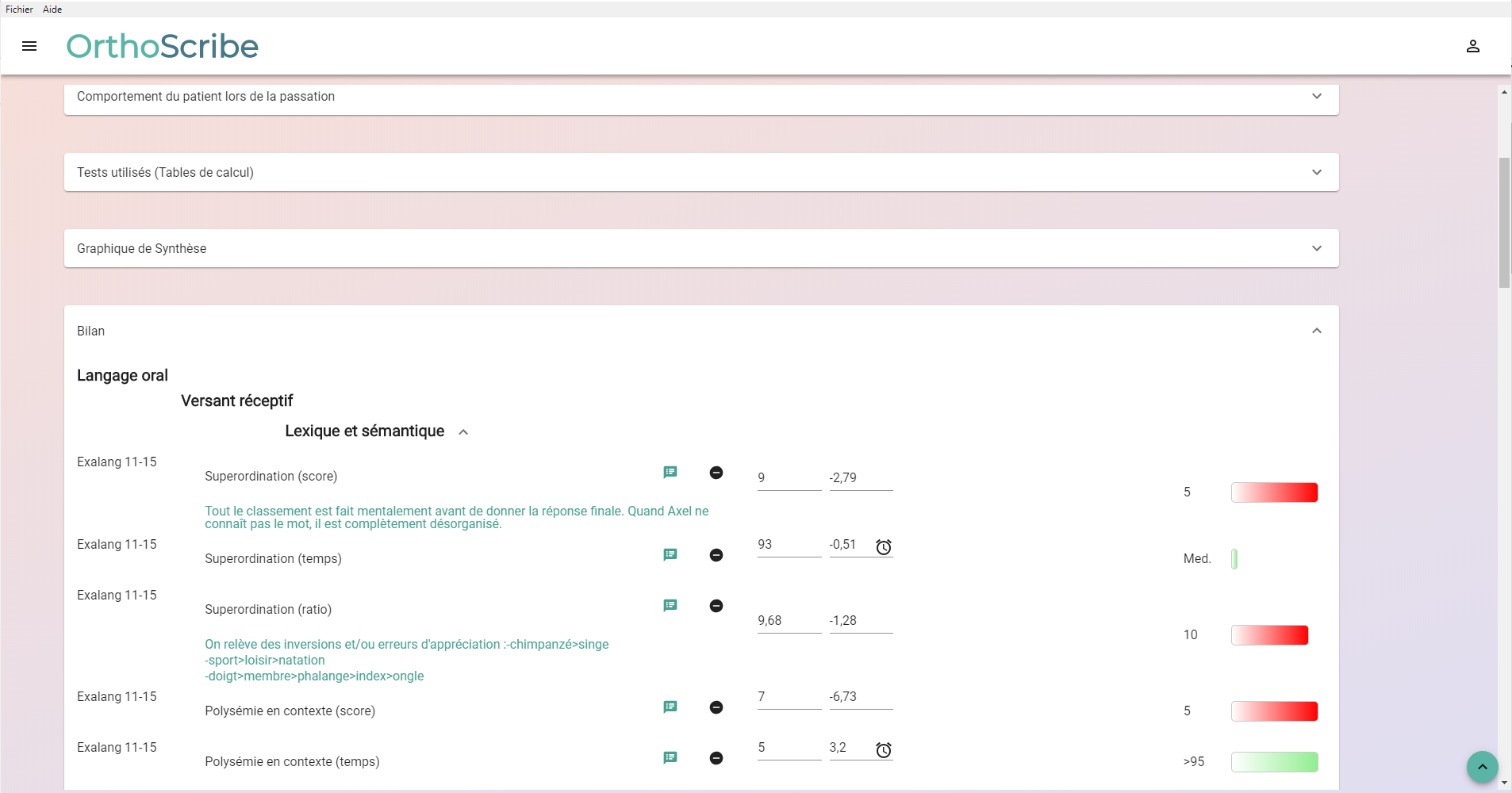Expand the Tests utilisés (Tables de calcul) panel
Screen dimensions: 1512x793
pyautogui.click(x=1316, y=173)
